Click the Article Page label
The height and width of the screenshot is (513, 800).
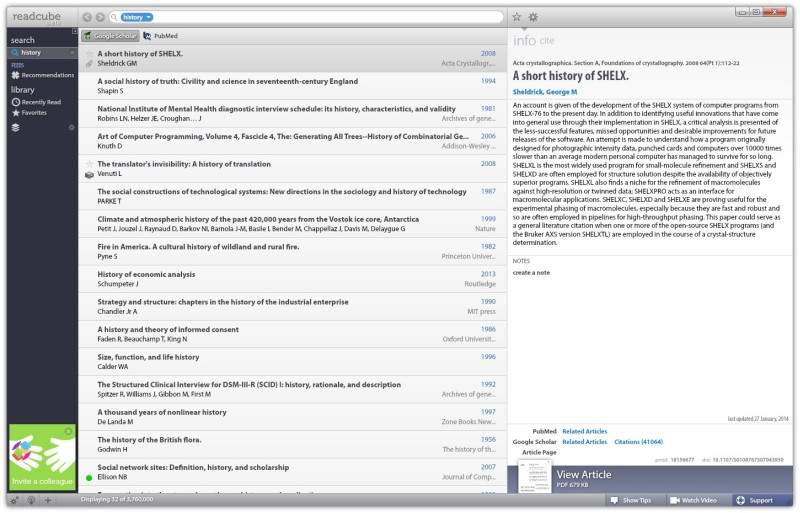pyautogui.click(x=539, y=453)
